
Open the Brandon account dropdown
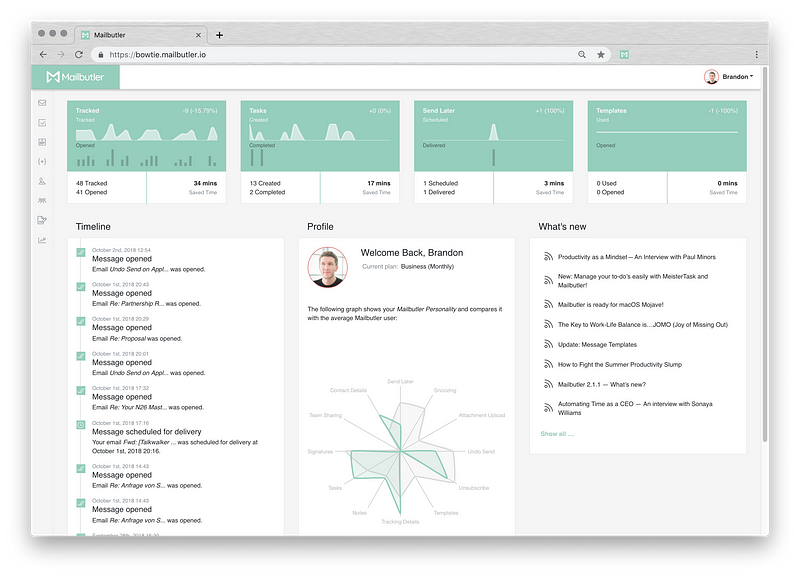[738, 77]
